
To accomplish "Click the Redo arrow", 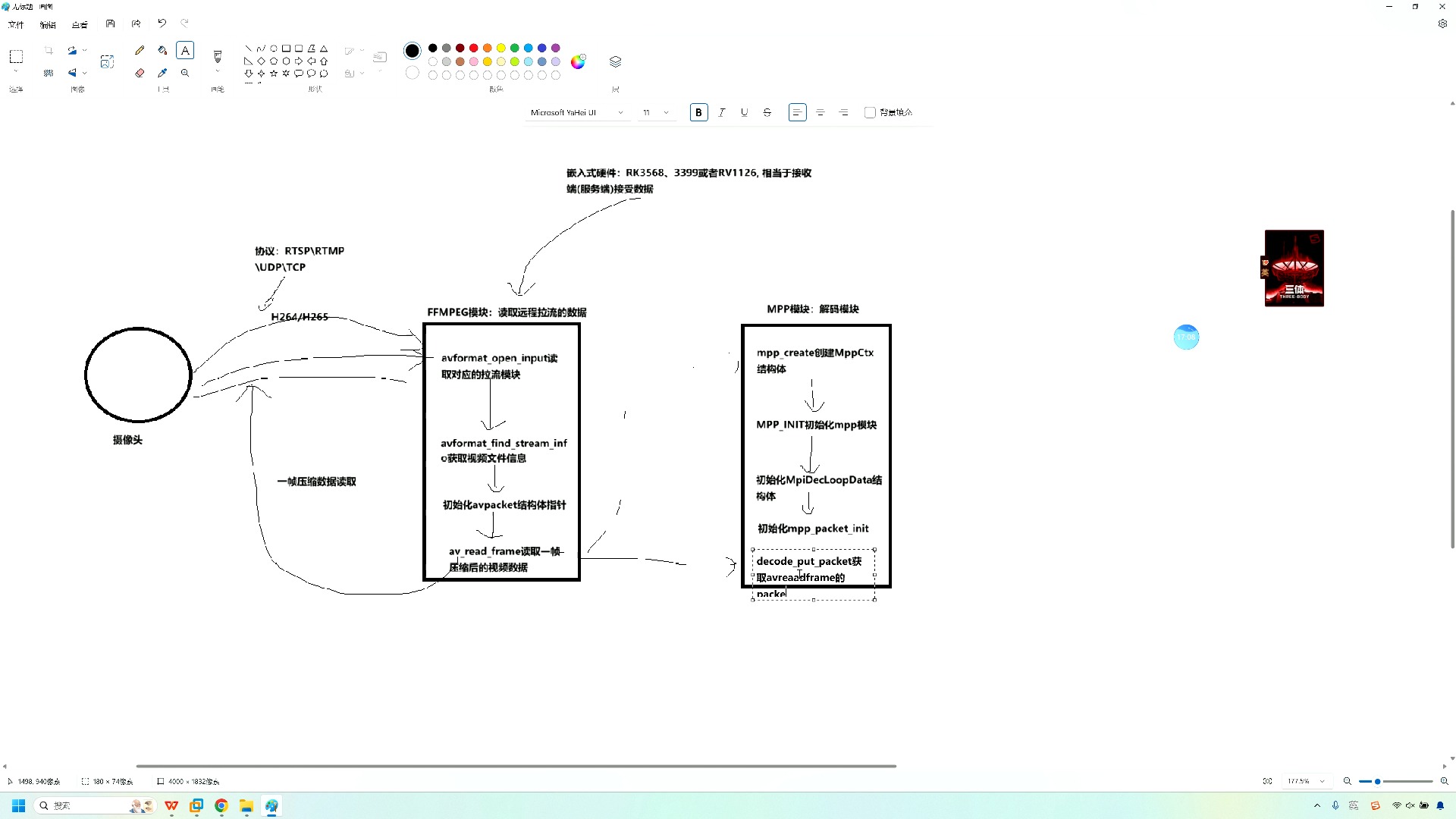I will click(184, 24).
